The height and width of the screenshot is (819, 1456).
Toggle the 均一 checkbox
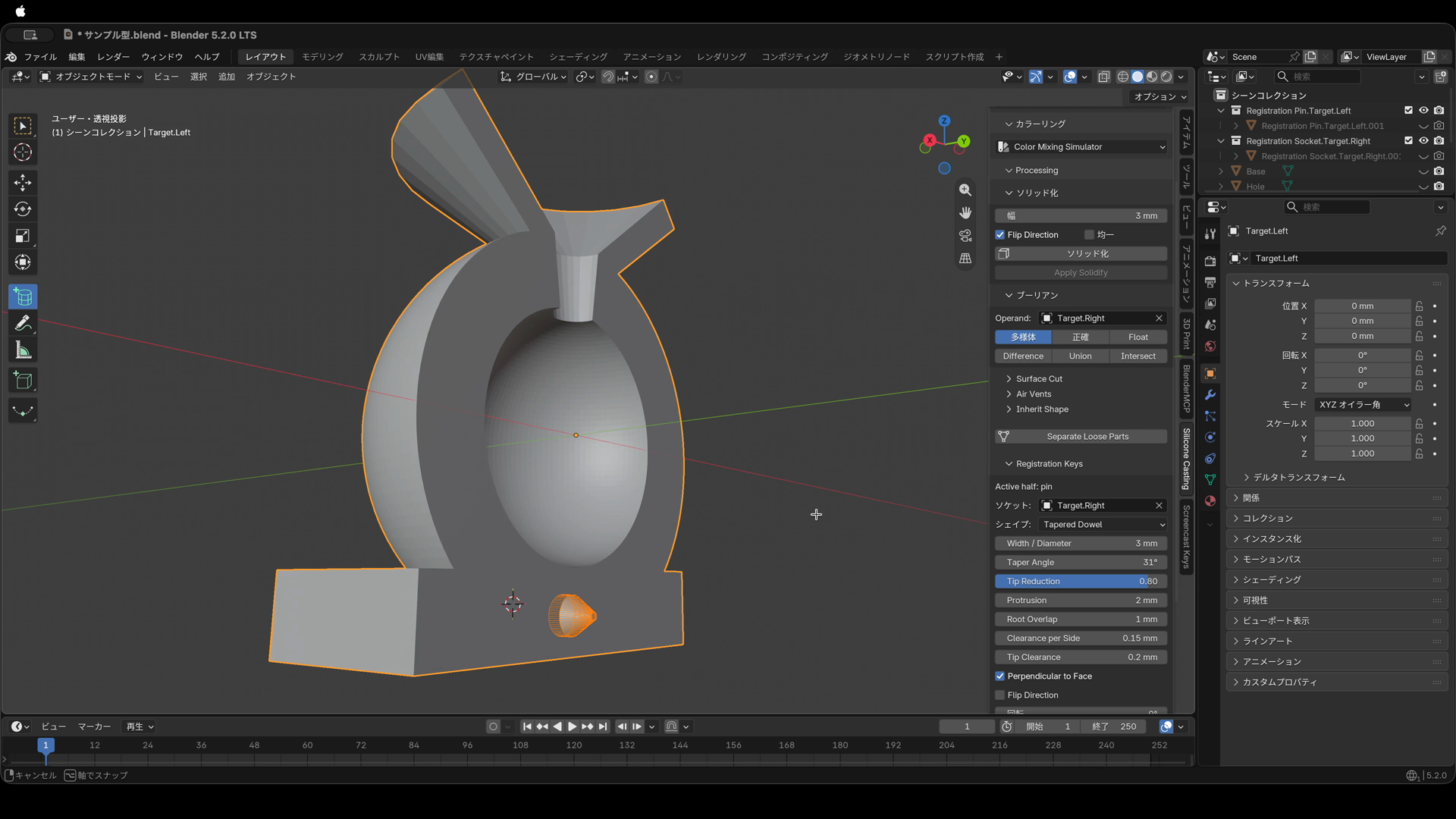coord(1089,235)
